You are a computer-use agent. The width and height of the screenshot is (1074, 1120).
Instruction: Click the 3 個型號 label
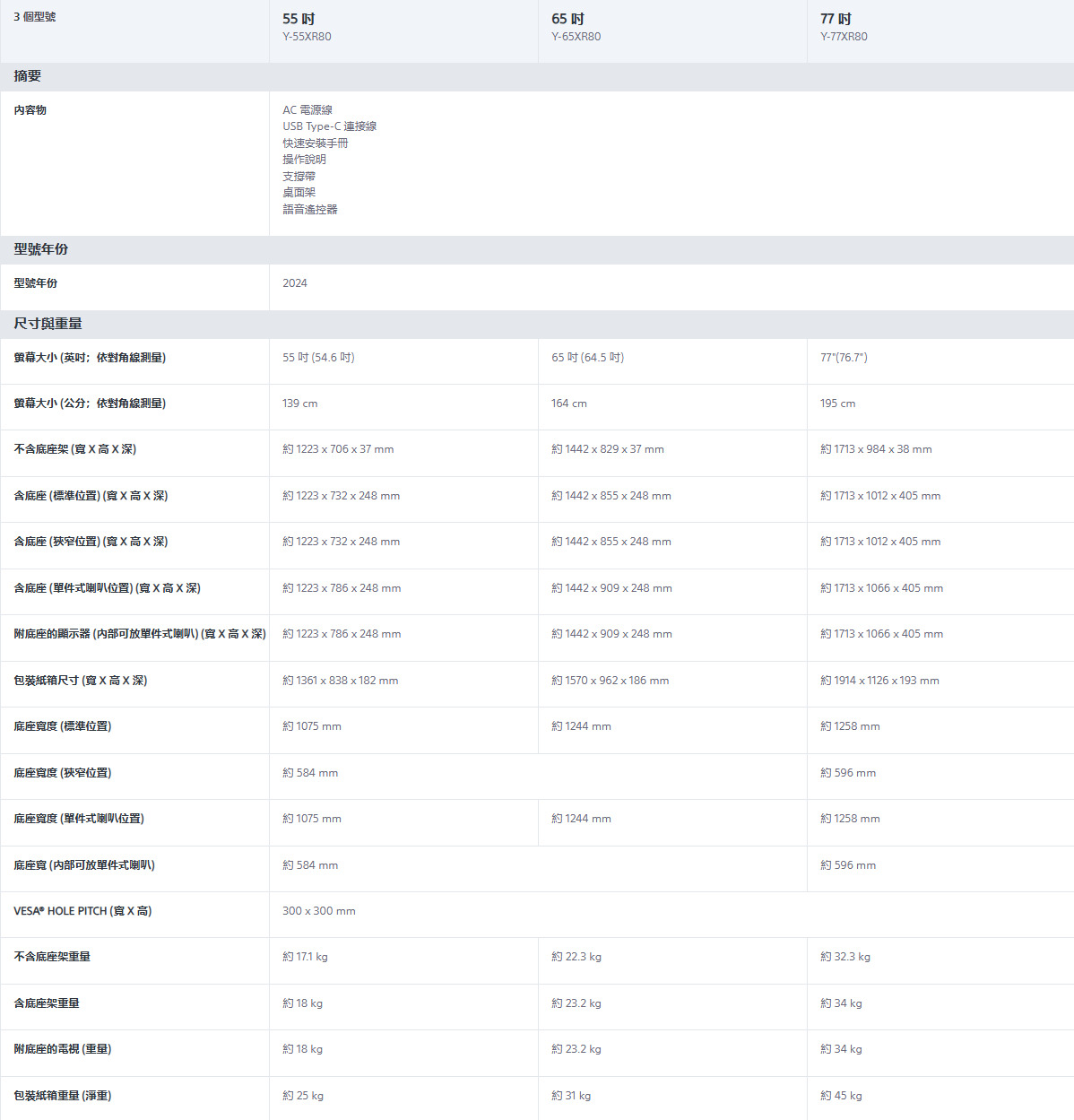pyautogui.click(x=35, y=17)
